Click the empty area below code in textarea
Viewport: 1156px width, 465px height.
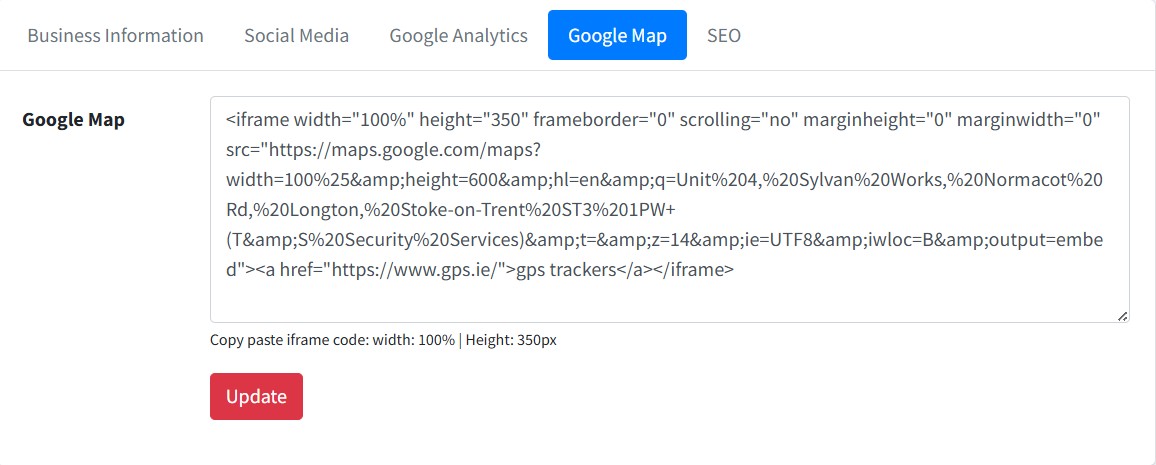coord(668,301)
